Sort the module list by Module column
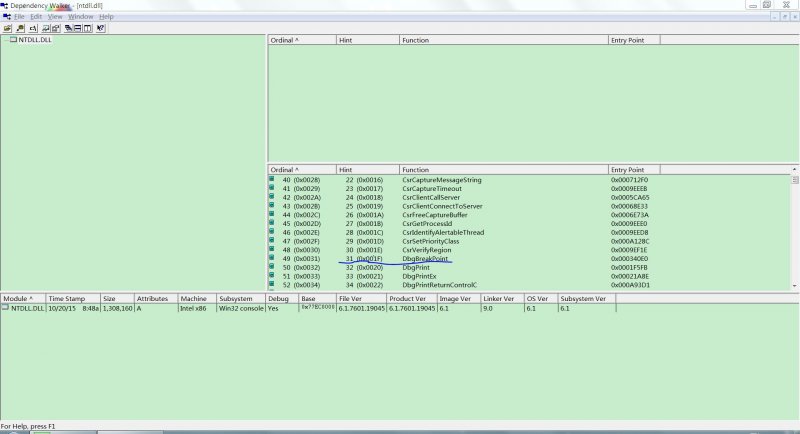The height and width of the screenshot is (434, 800). [x=23, y=298]
